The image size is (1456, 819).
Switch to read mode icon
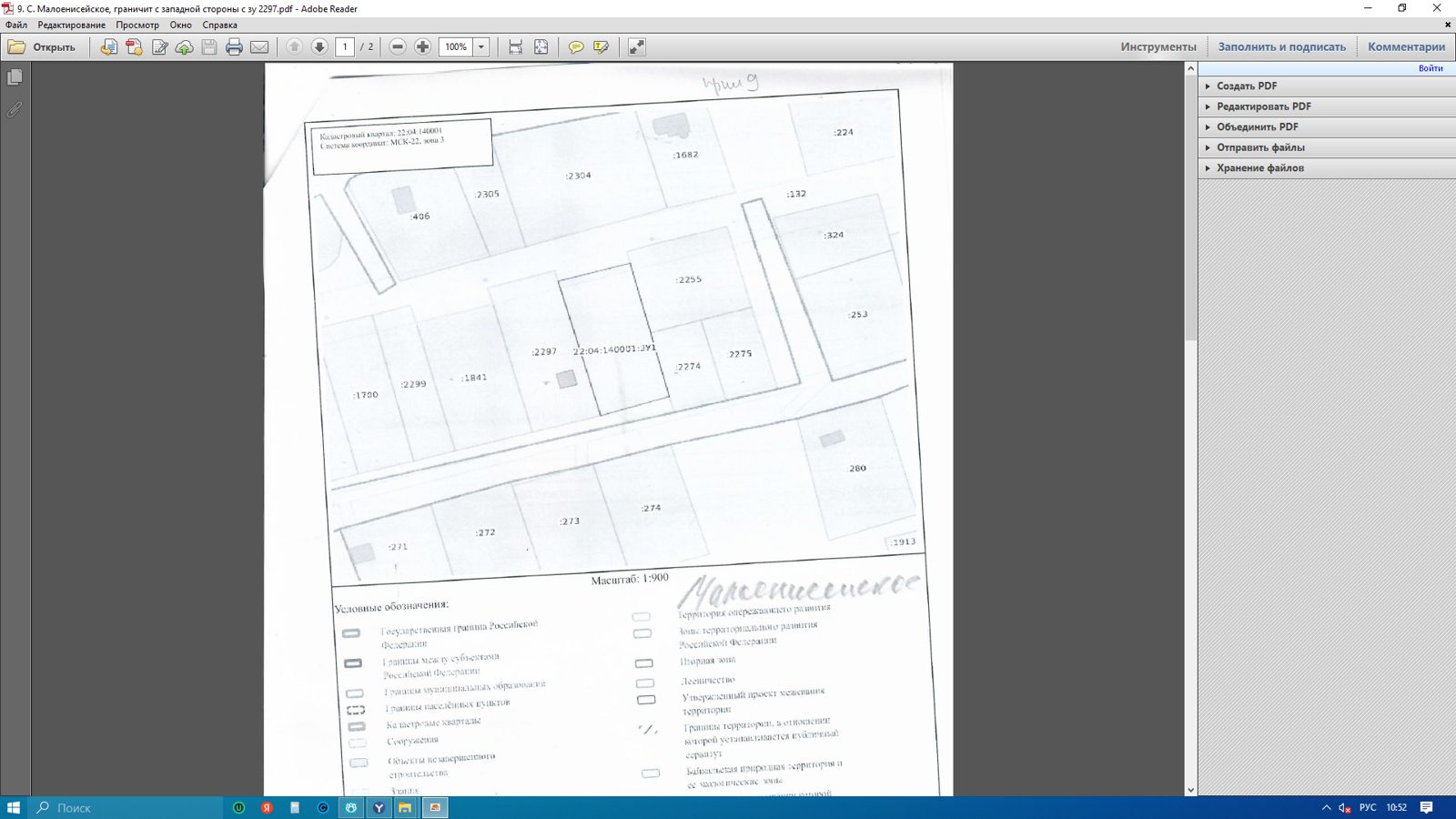[637, 47]
